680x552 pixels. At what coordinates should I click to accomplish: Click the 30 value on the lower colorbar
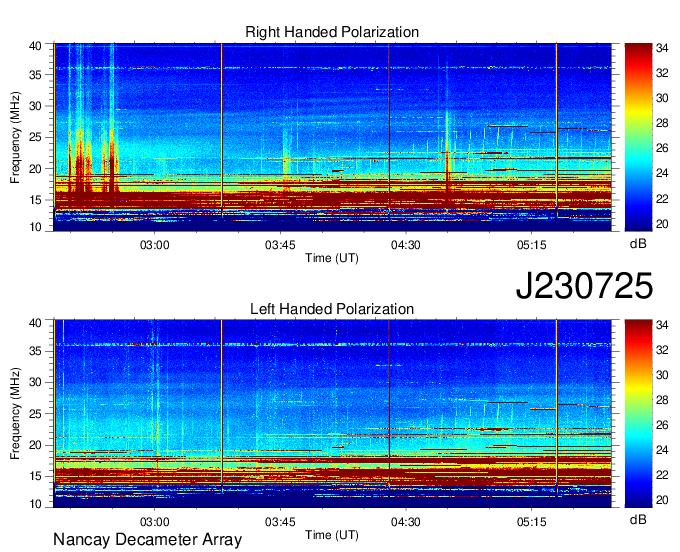[x=662, y=375]
